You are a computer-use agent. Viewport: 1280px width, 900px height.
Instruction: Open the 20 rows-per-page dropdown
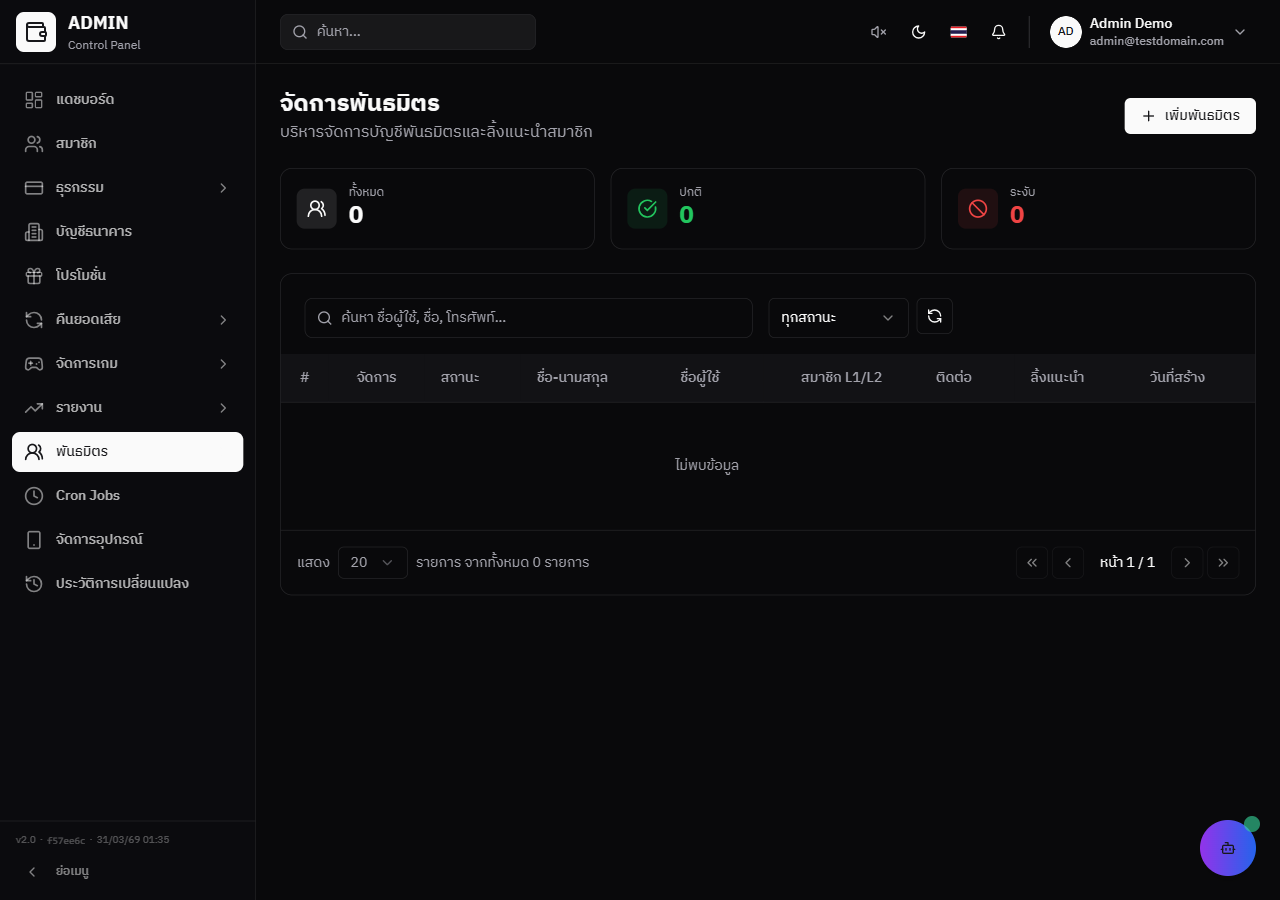point(373,563)
